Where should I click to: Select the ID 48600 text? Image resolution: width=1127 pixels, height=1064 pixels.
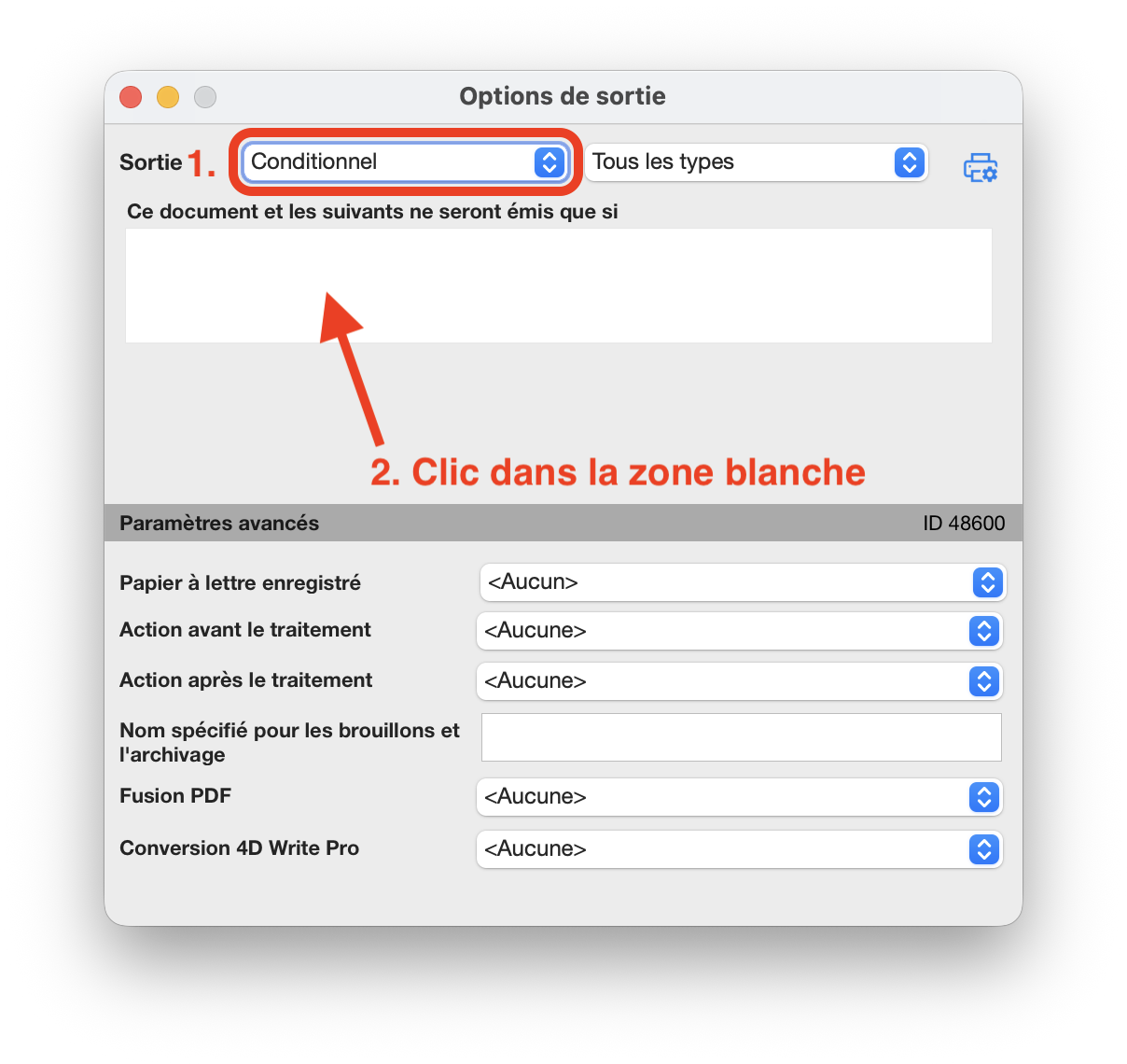[x=964, y=524]
